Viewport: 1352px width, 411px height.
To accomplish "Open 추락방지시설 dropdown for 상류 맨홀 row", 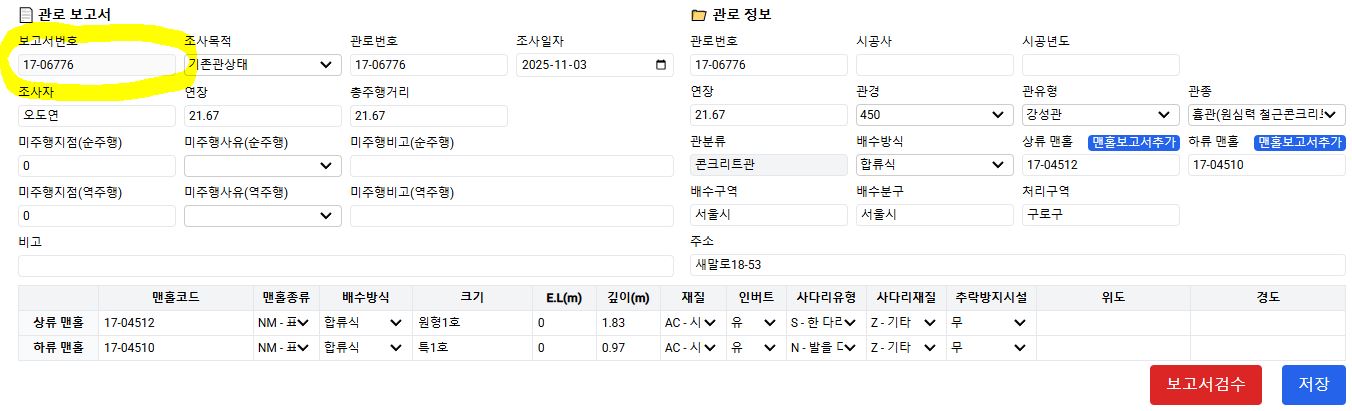I will (990, 322).
